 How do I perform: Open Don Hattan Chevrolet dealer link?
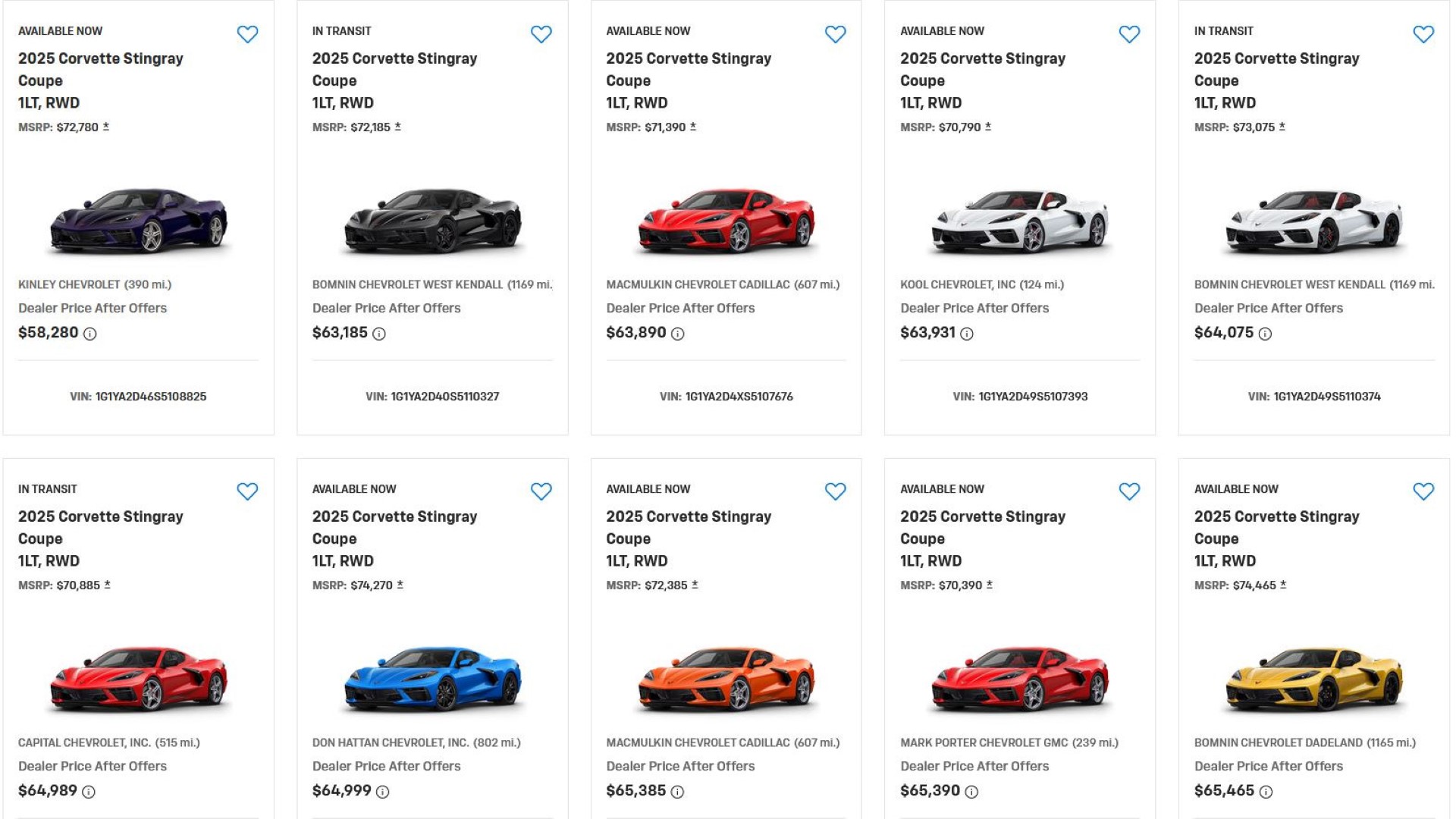391,742
